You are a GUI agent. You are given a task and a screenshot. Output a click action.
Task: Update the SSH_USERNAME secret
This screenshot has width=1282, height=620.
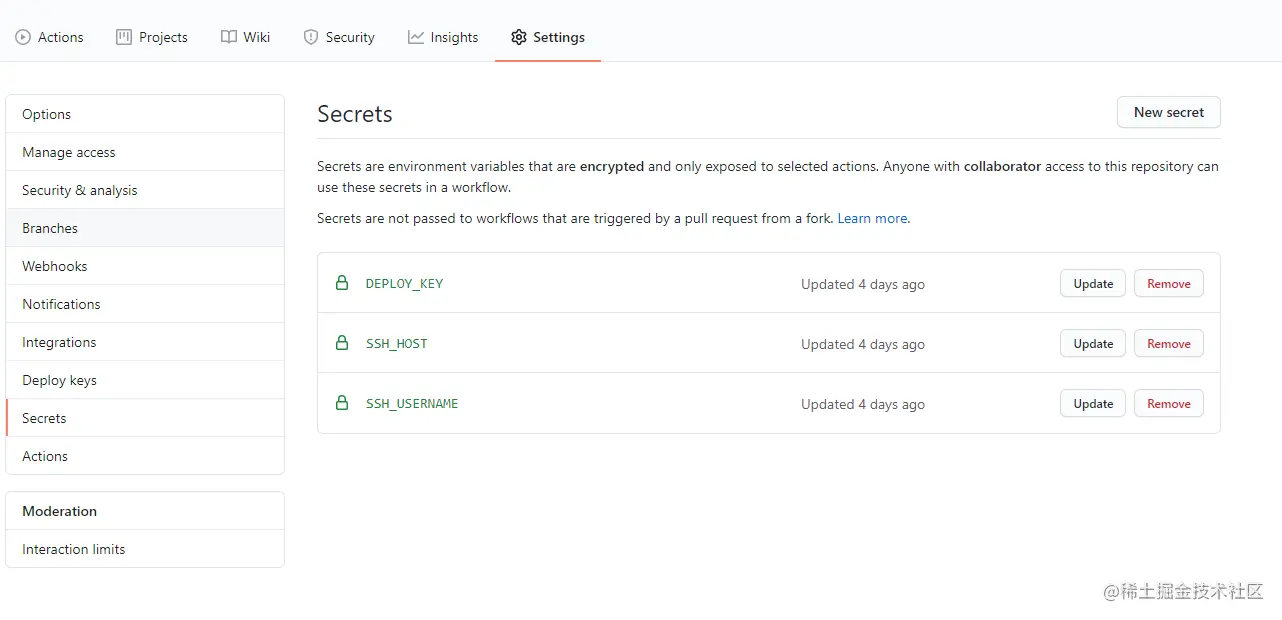tap(1093, 403)
